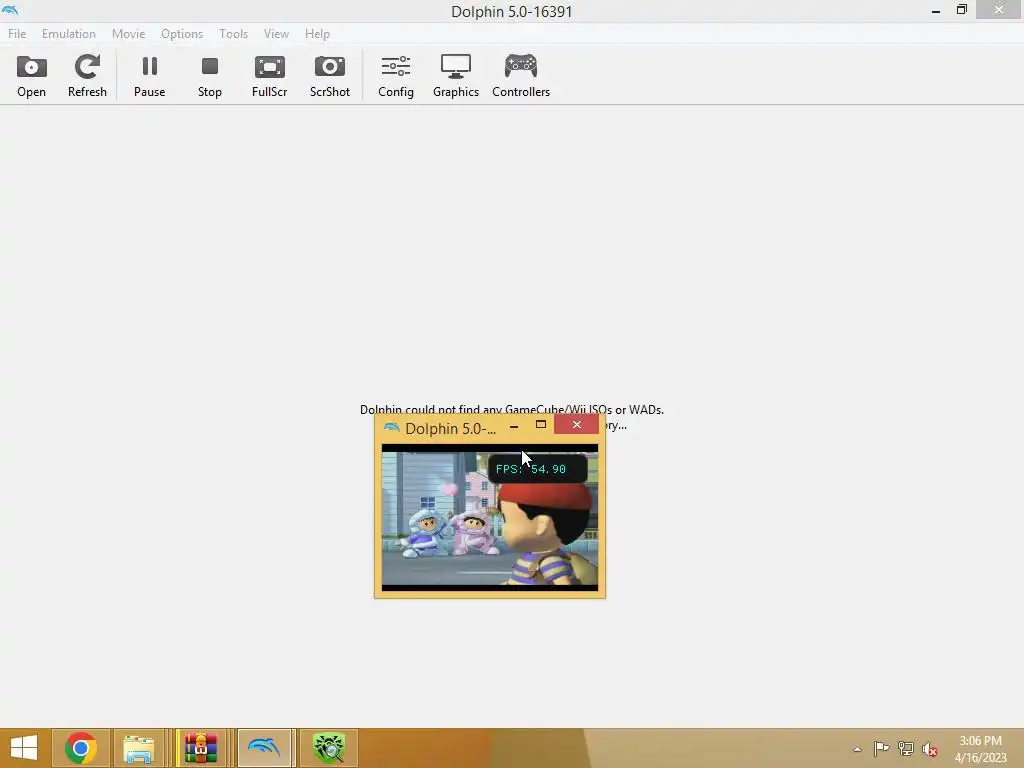Image resolution: width=1024 pixels, height=768 pixels.
Task: Switch to Dolphin in taskbar
Action: click(264, 748)
